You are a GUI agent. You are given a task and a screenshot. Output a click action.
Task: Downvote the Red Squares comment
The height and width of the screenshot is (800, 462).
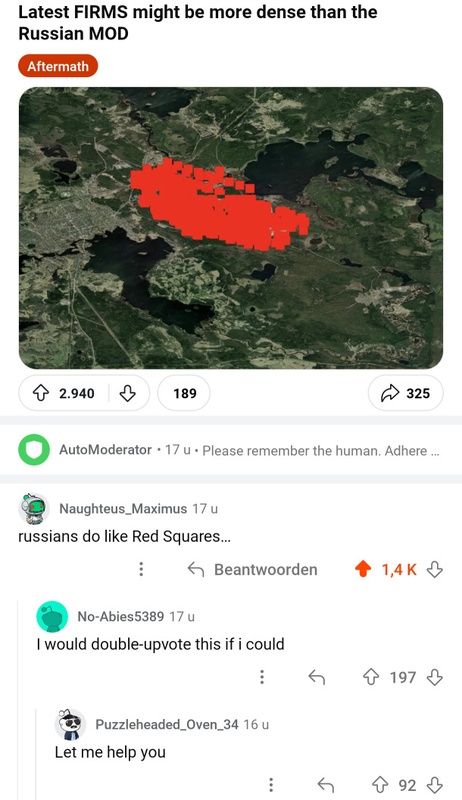coord(434,569)
